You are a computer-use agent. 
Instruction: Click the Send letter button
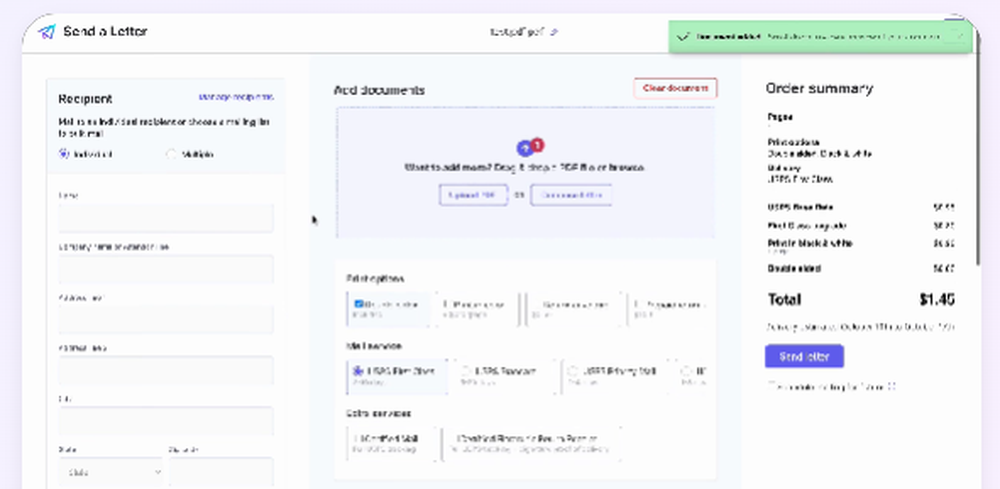point(804,356)
